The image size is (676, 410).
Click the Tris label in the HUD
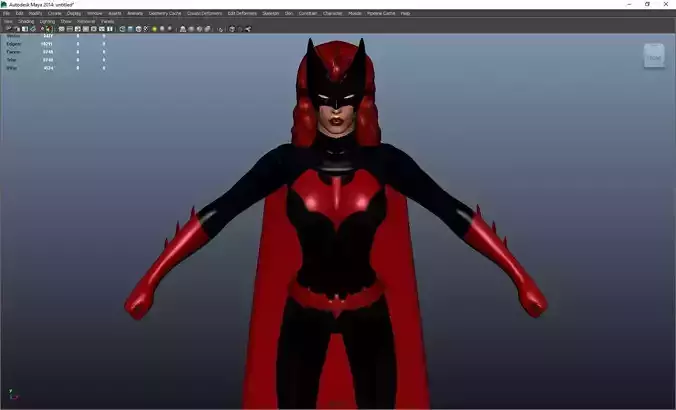pyautogui.click(x=11, y=60)
